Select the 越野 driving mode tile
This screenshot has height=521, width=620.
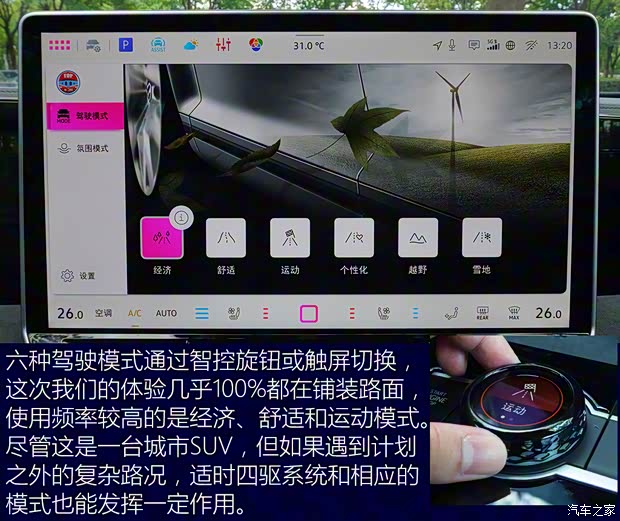coord(418,238)
